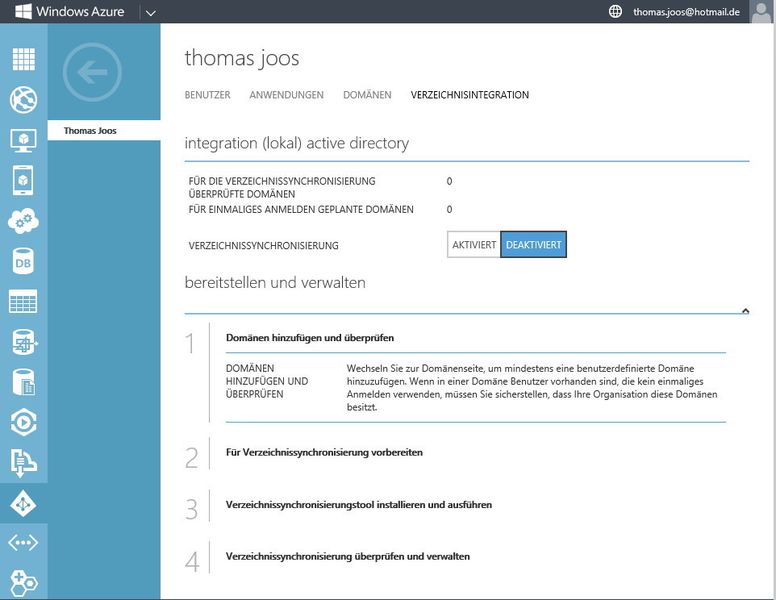Screen dimensions: 776x600
Task: Open Mobile Services phone icon in sidebar
Action: 23,180
